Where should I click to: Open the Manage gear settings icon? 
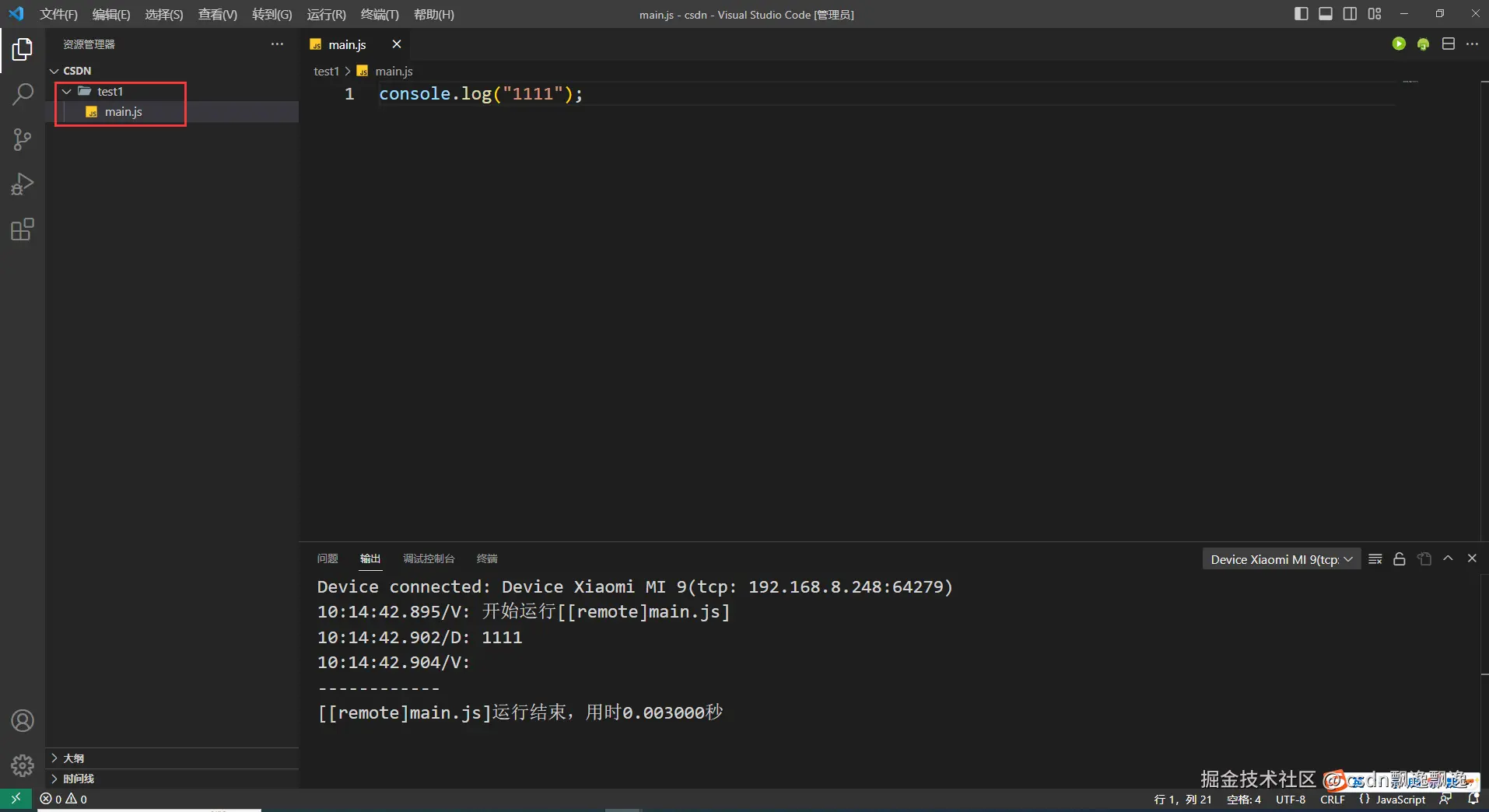[23, 766]
